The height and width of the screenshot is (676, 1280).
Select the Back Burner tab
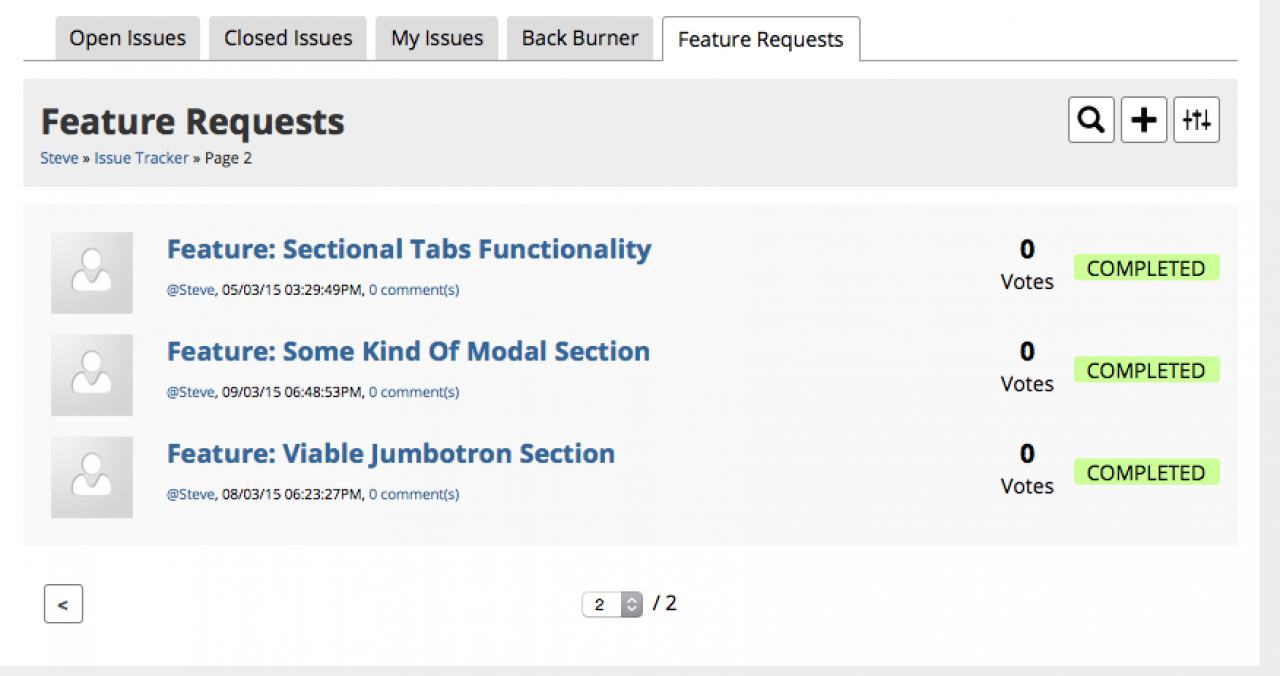[580, 39]
